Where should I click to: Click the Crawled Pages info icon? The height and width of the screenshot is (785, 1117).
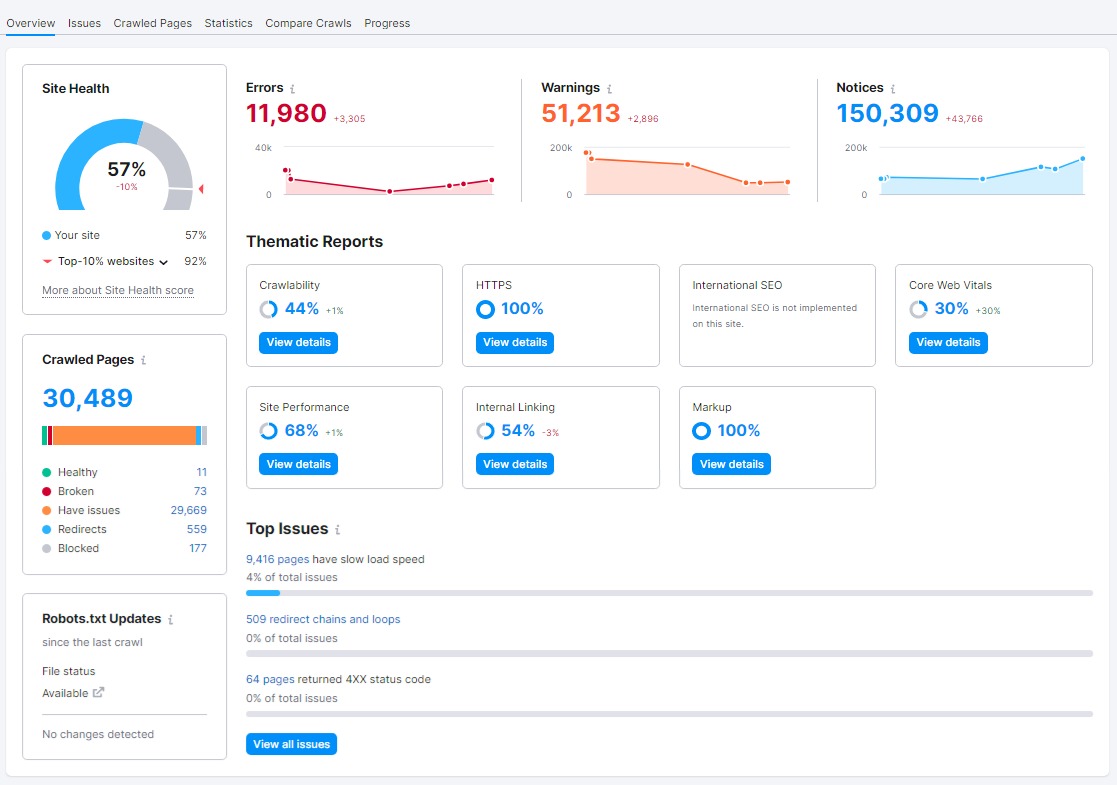click(x=143, y=360)
